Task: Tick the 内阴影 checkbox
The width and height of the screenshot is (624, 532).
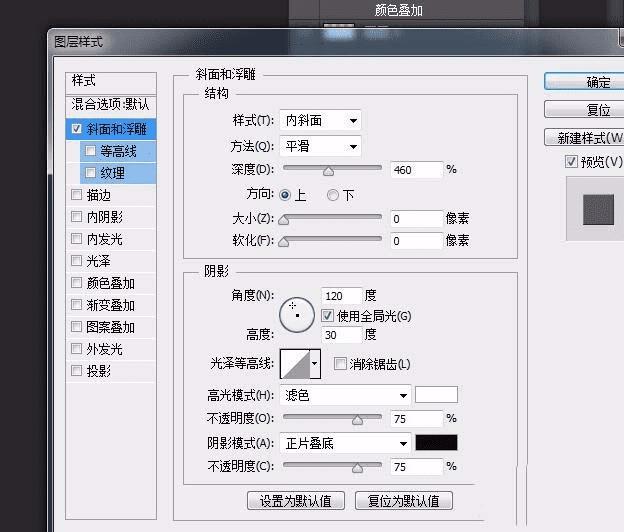Action: [x=76, y=216]
